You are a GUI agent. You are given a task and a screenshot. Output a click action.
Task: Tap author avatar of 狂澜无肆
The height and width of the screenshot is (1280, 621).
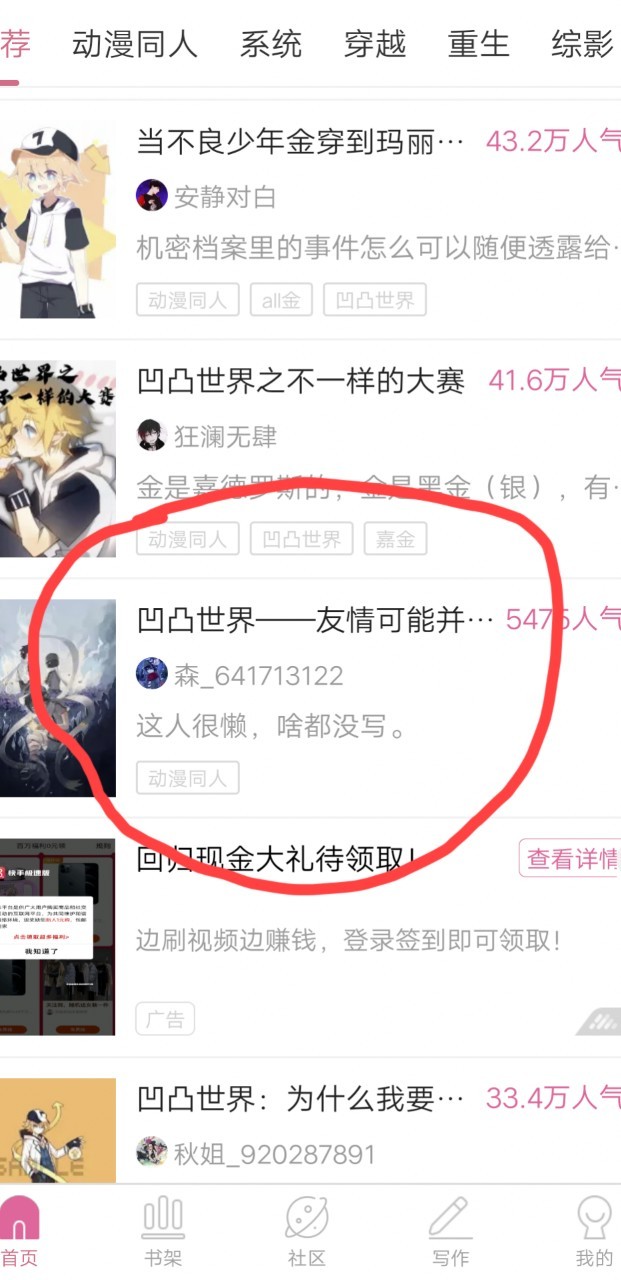click(151, 435)
